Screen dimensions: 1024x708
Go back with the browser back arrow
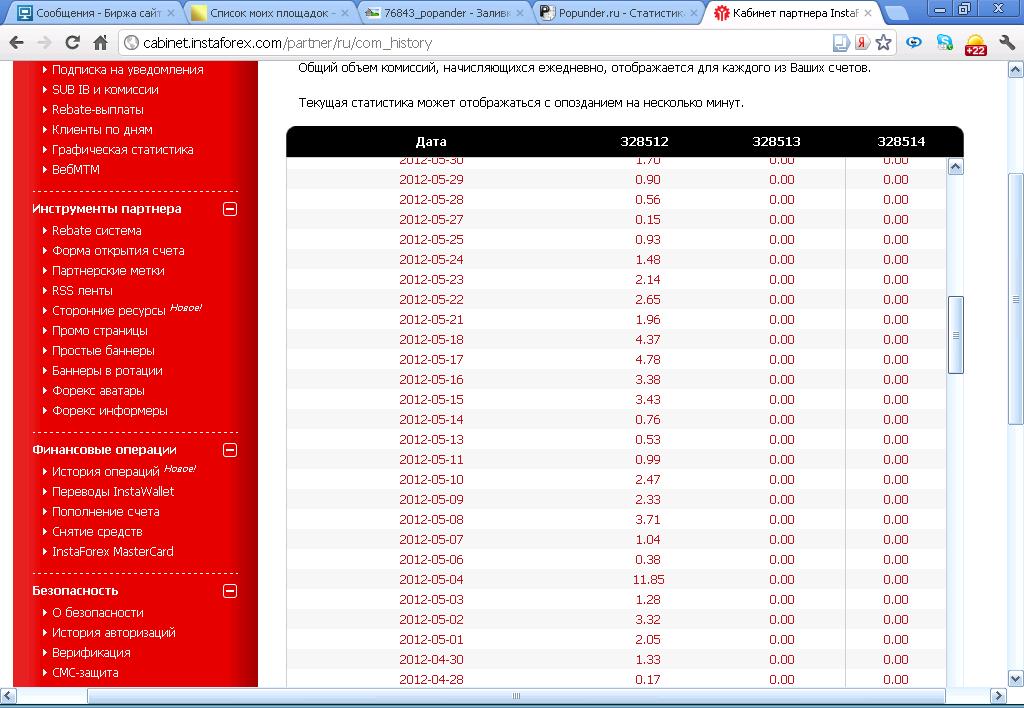click(17, 43)
